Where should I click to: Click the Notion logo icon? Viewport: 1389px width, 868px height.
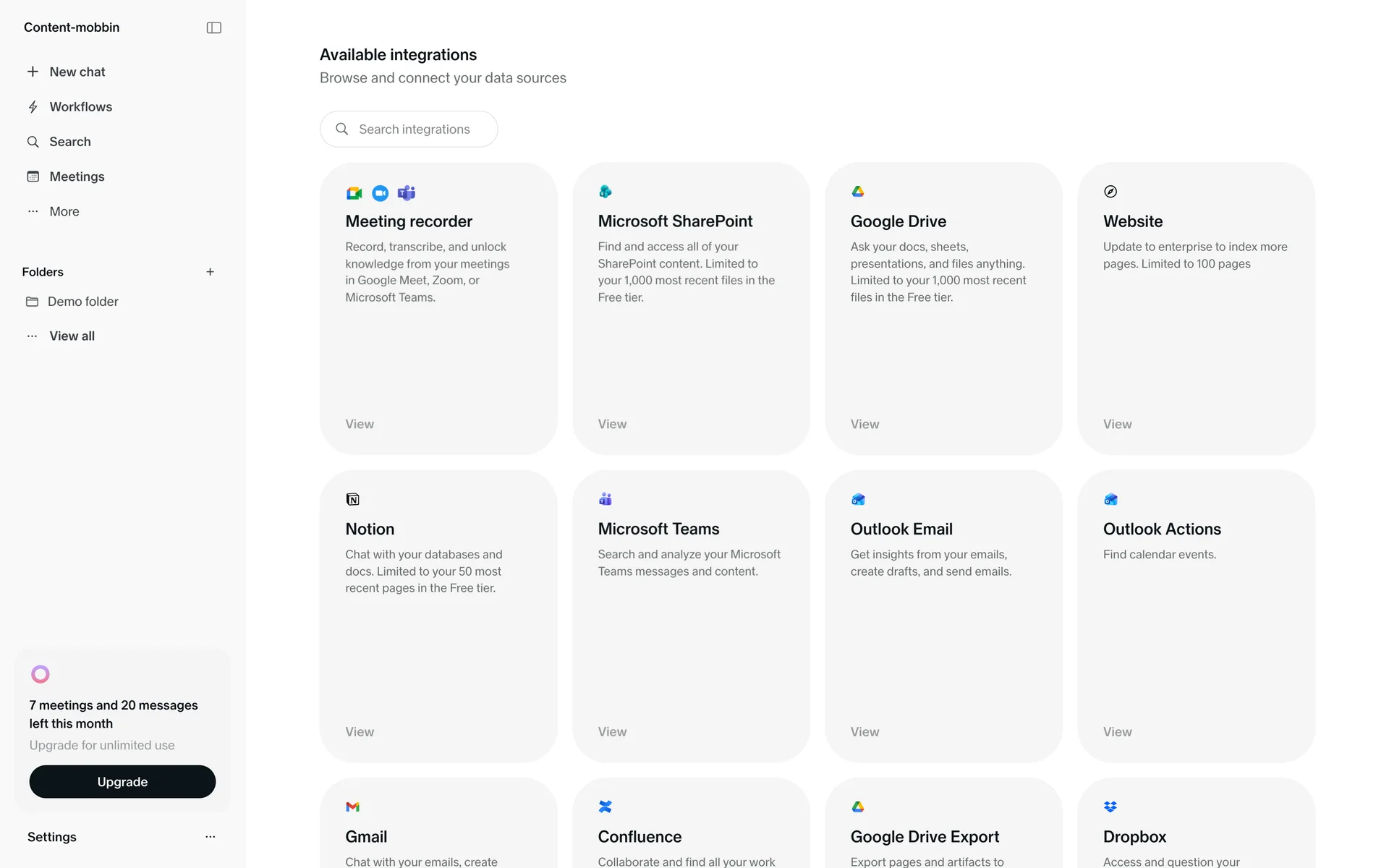click(353, 499)
